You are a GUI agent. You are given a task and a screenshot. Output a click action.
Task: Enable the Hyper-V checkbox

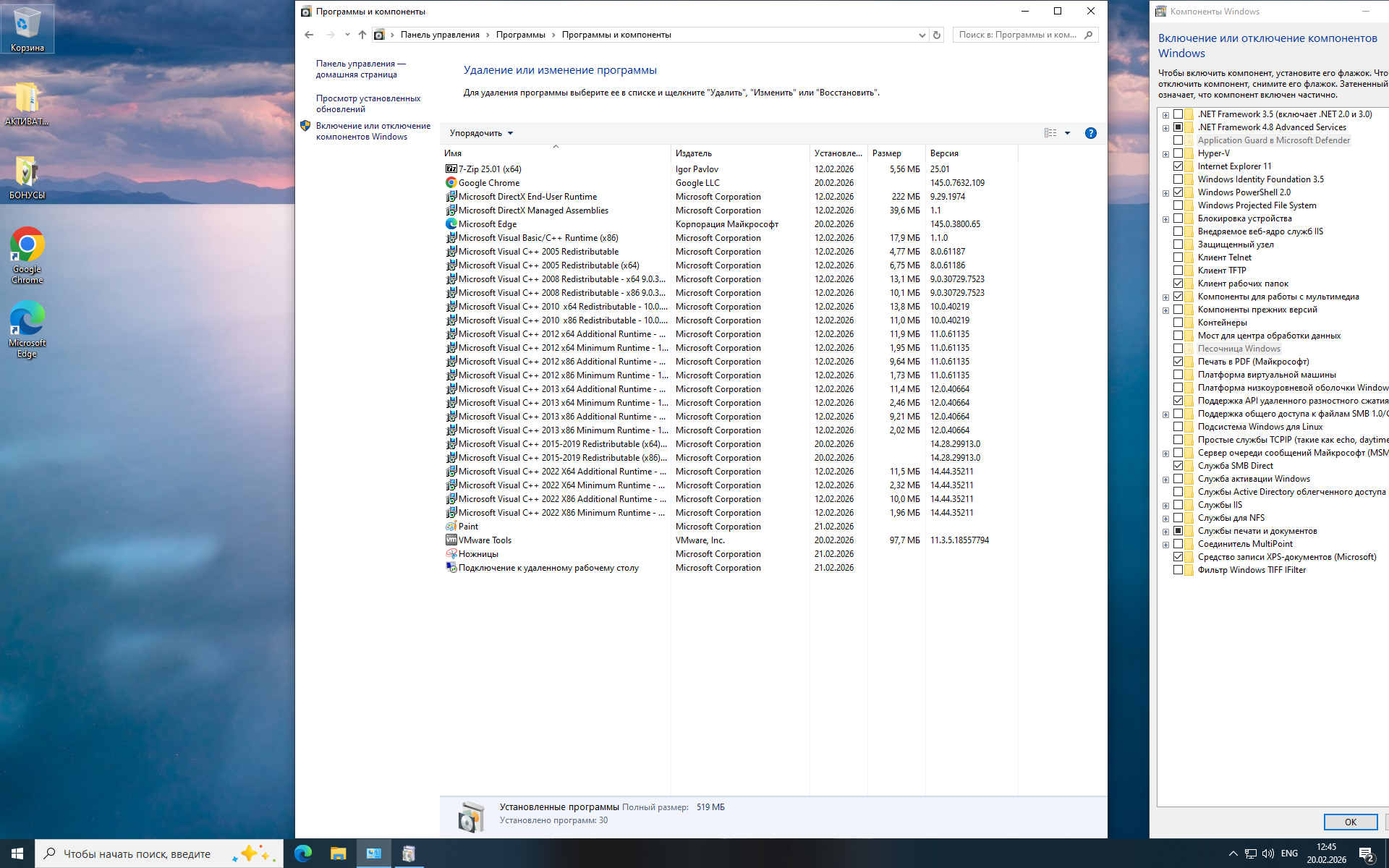click(1178, 153)
